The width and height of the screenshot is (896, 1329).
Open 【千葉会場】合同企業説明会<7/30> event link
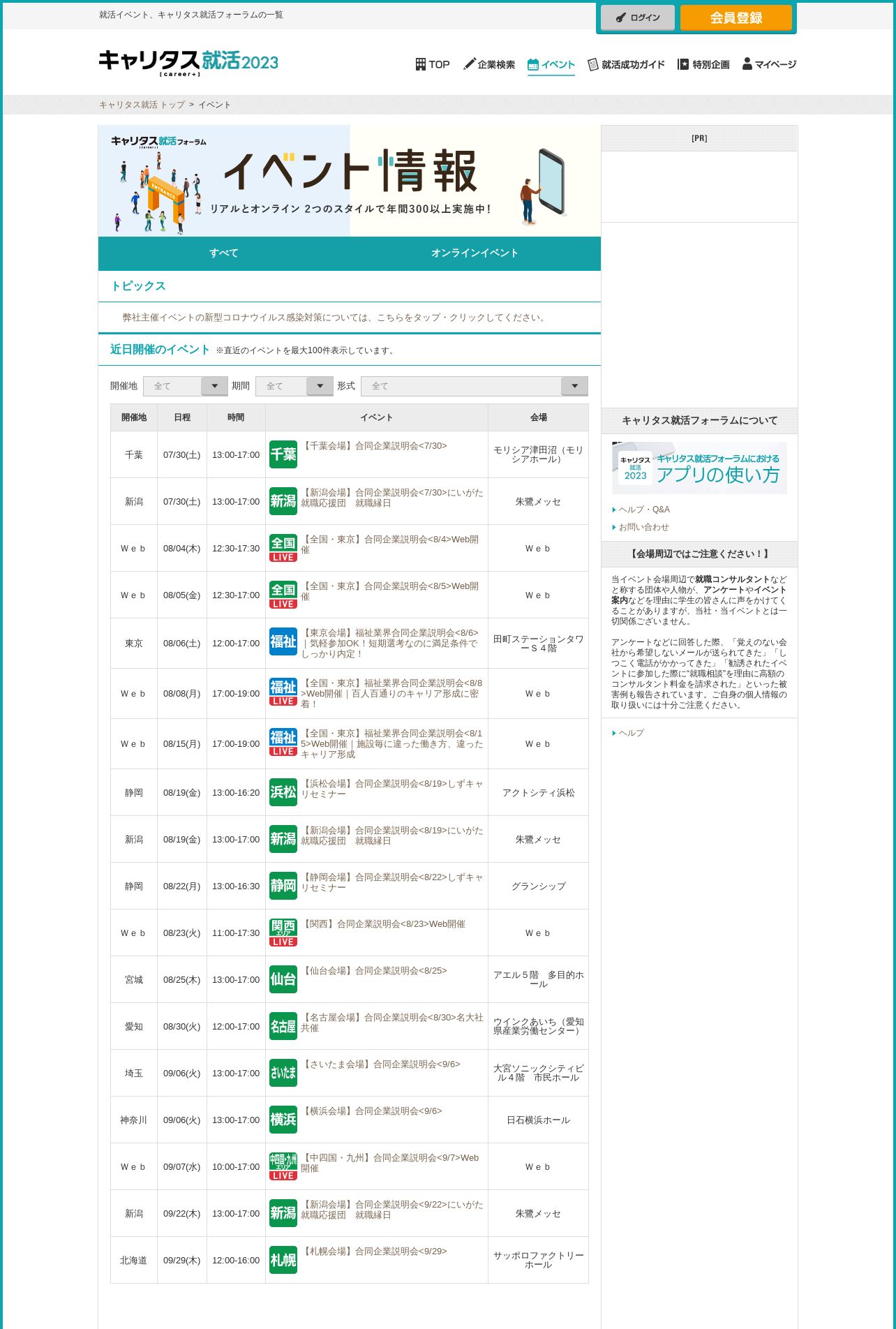pos(374,446)
